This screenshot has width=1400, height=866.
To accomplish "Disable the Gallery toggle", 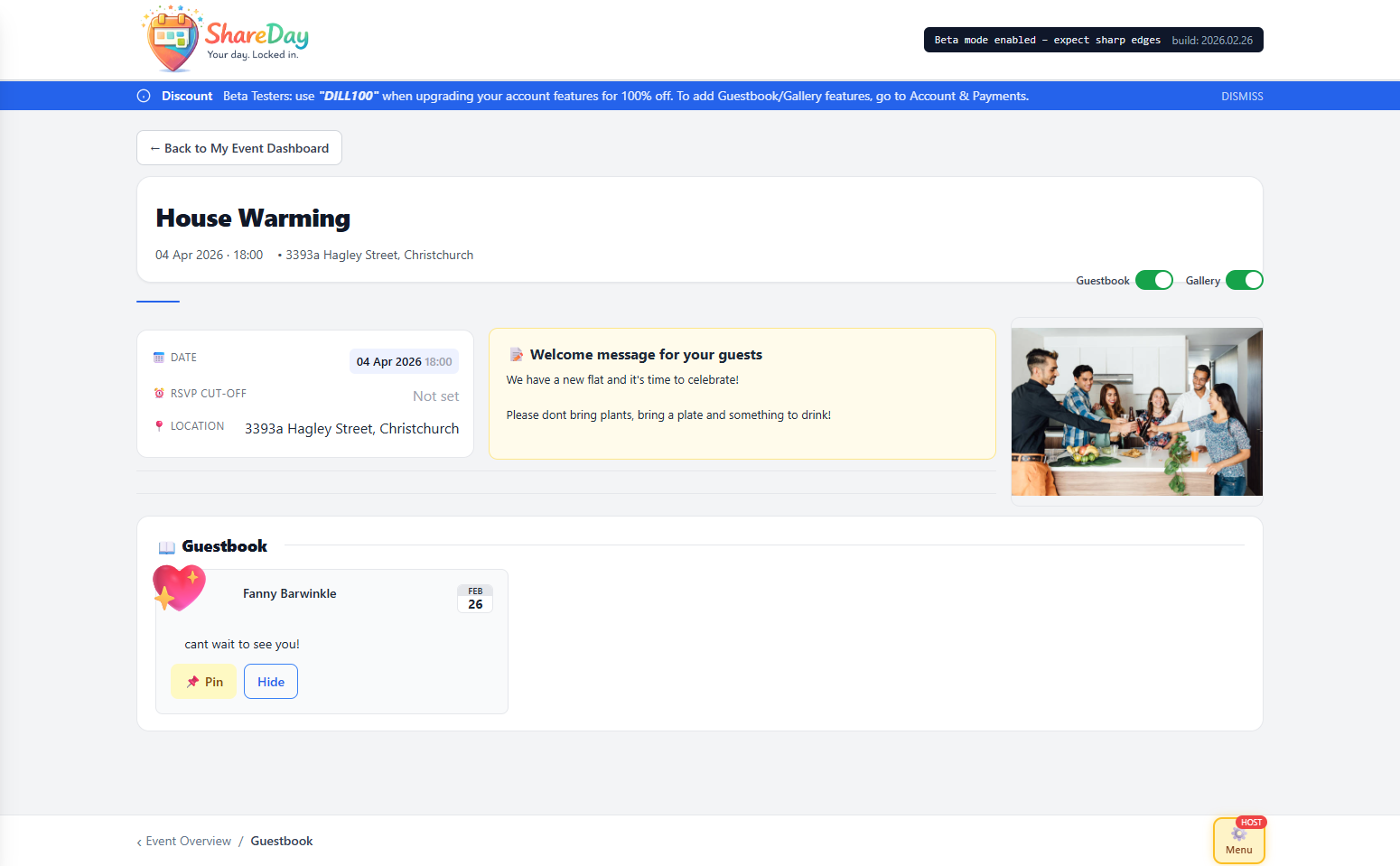I will pyautogui.click(x=1245, y=280).
